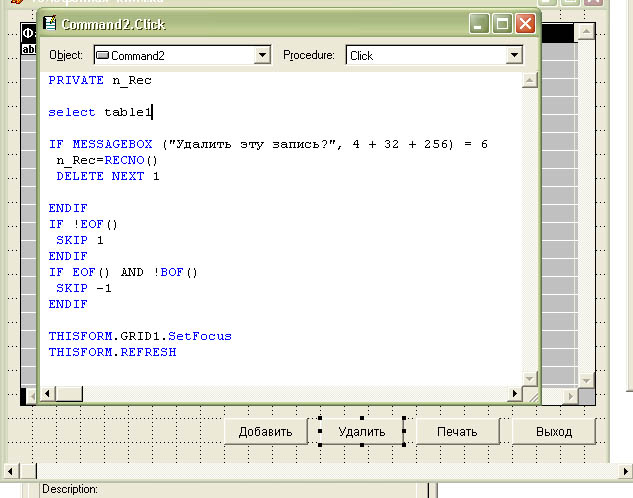Screen dimensions: 633x498
Task: Click the code editor scroll left arrow
Action: 47,393
